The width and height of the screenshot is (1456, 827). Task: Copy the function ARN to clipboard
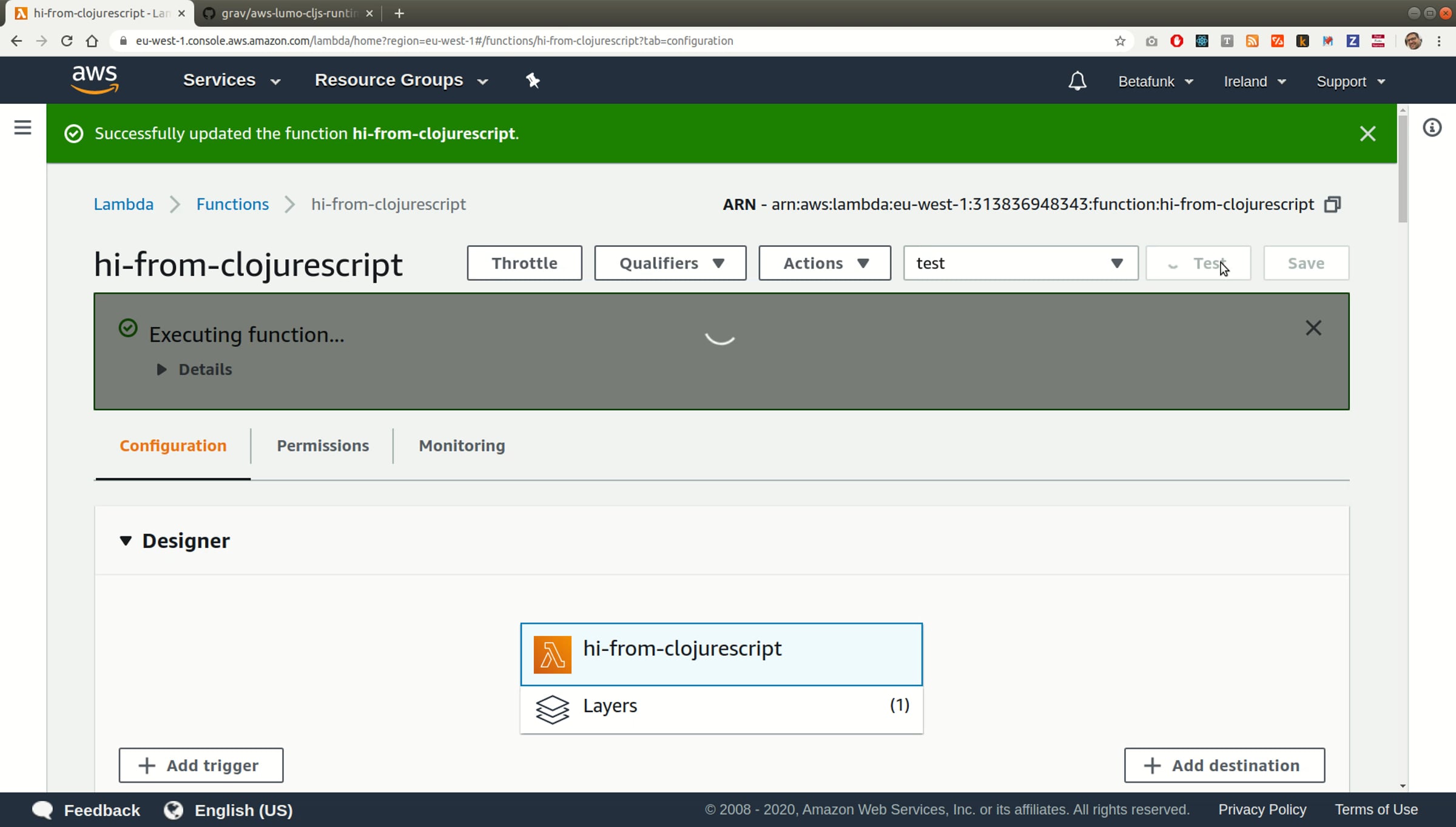pyautogui.click(x=1333, y=204)
